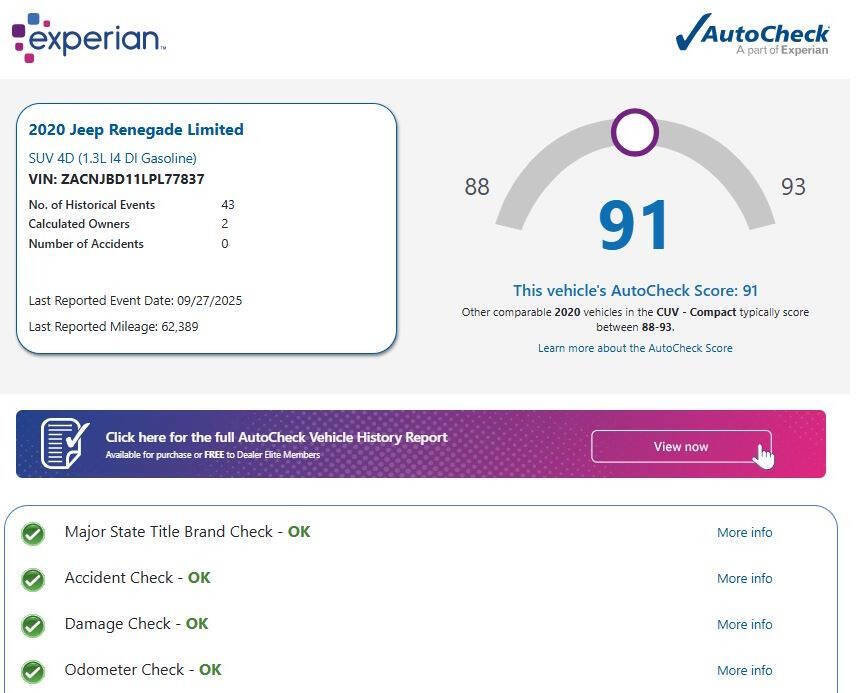Open More info for Accident Check
Screen dimensions: 857x693
[744, 579]
